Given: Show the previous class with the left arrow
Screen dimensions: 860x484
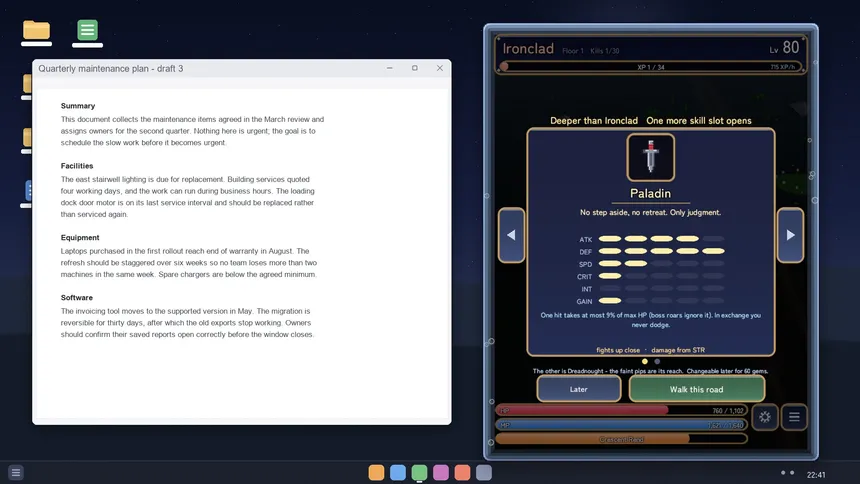Looking at the screenshot, I should click(511, 235).
